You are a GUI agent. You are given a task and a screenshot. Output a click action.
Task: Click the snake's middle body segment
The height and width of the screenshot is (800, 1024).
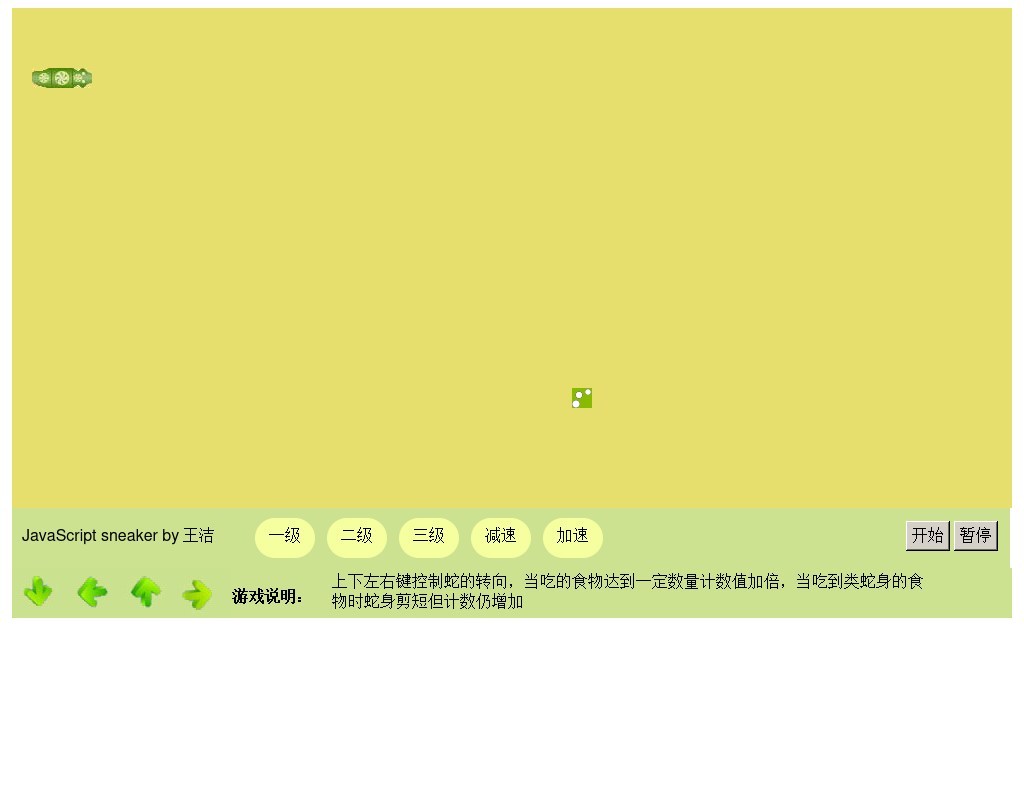pos(62,78)
